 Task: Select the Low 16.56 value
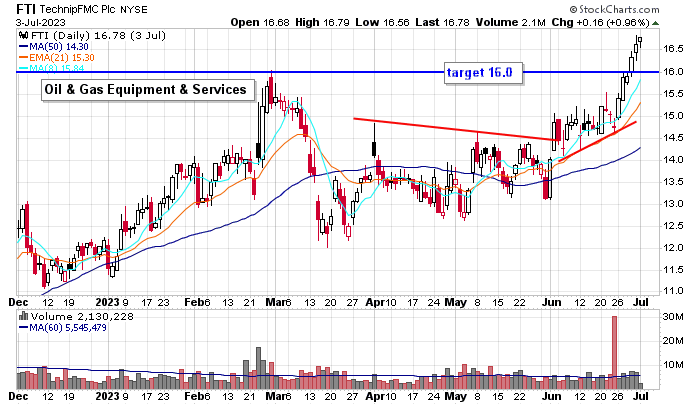382,22
